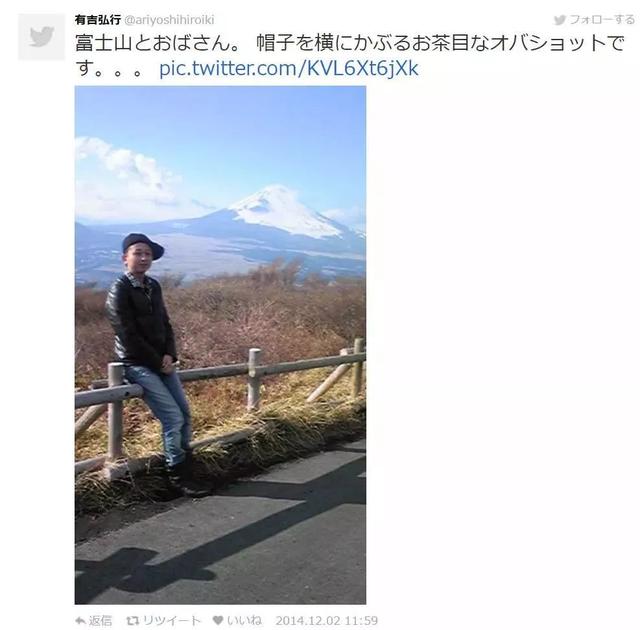Open the 2014.12.02 11:59 timestamp
The width and height of the screenshot is (640, 630).
(327, 621)
